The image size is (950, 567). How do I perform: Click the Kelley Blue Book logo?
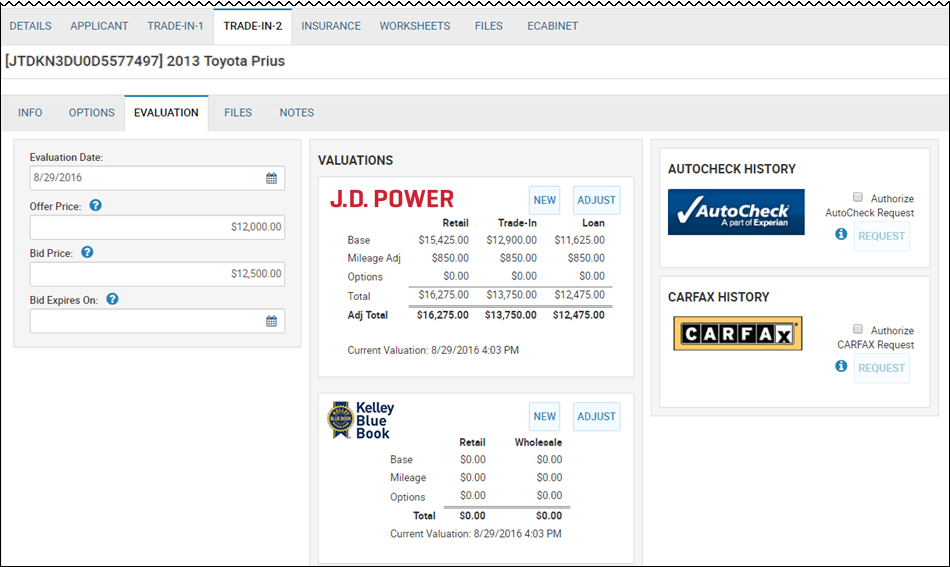click(x=360, y=420)
